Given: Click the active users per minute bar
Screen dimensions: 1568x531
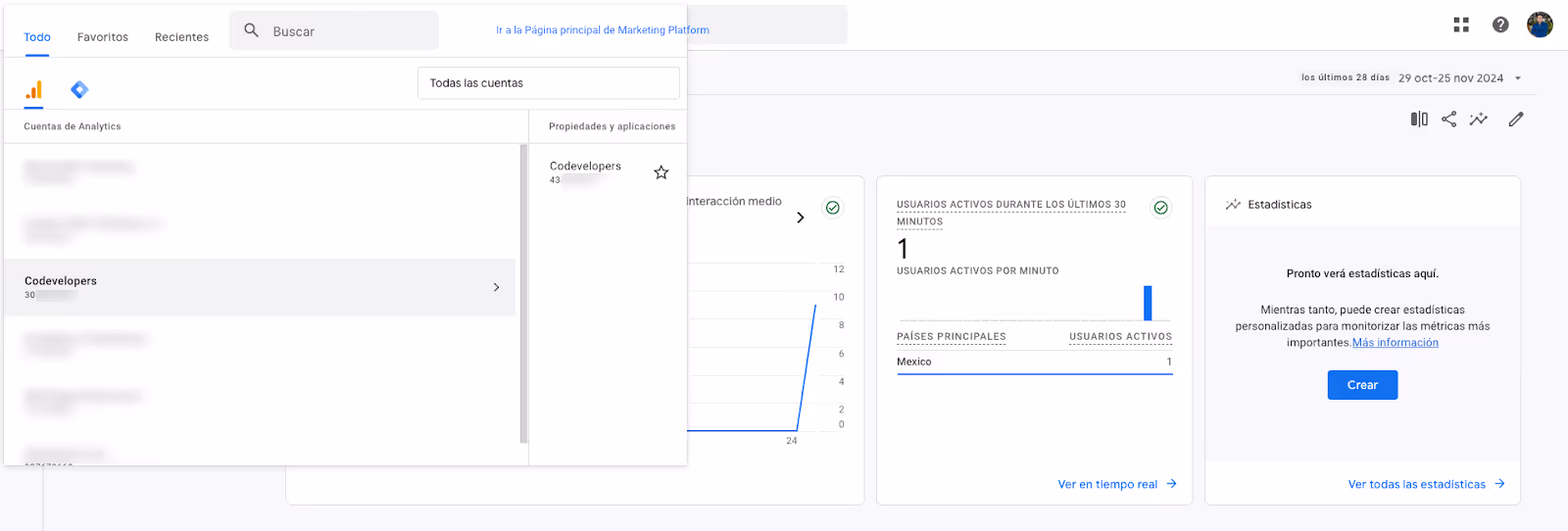Looking at the screenshot, I should (x=1148, y=303).
